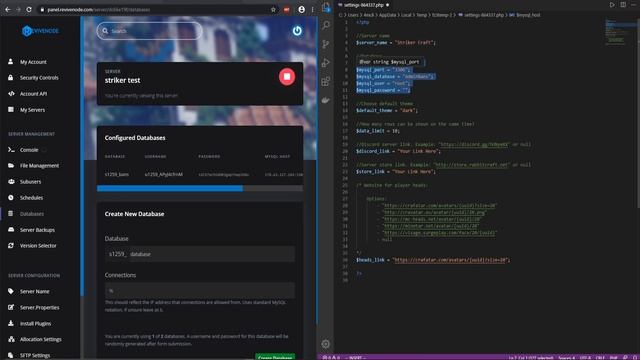Click the database username cell

tap(164, 174)
